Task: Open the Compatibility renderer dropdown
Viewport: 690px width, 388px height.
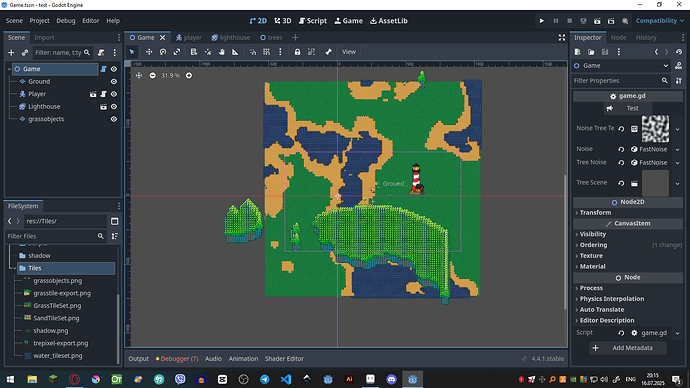Action: pos(660,21)
